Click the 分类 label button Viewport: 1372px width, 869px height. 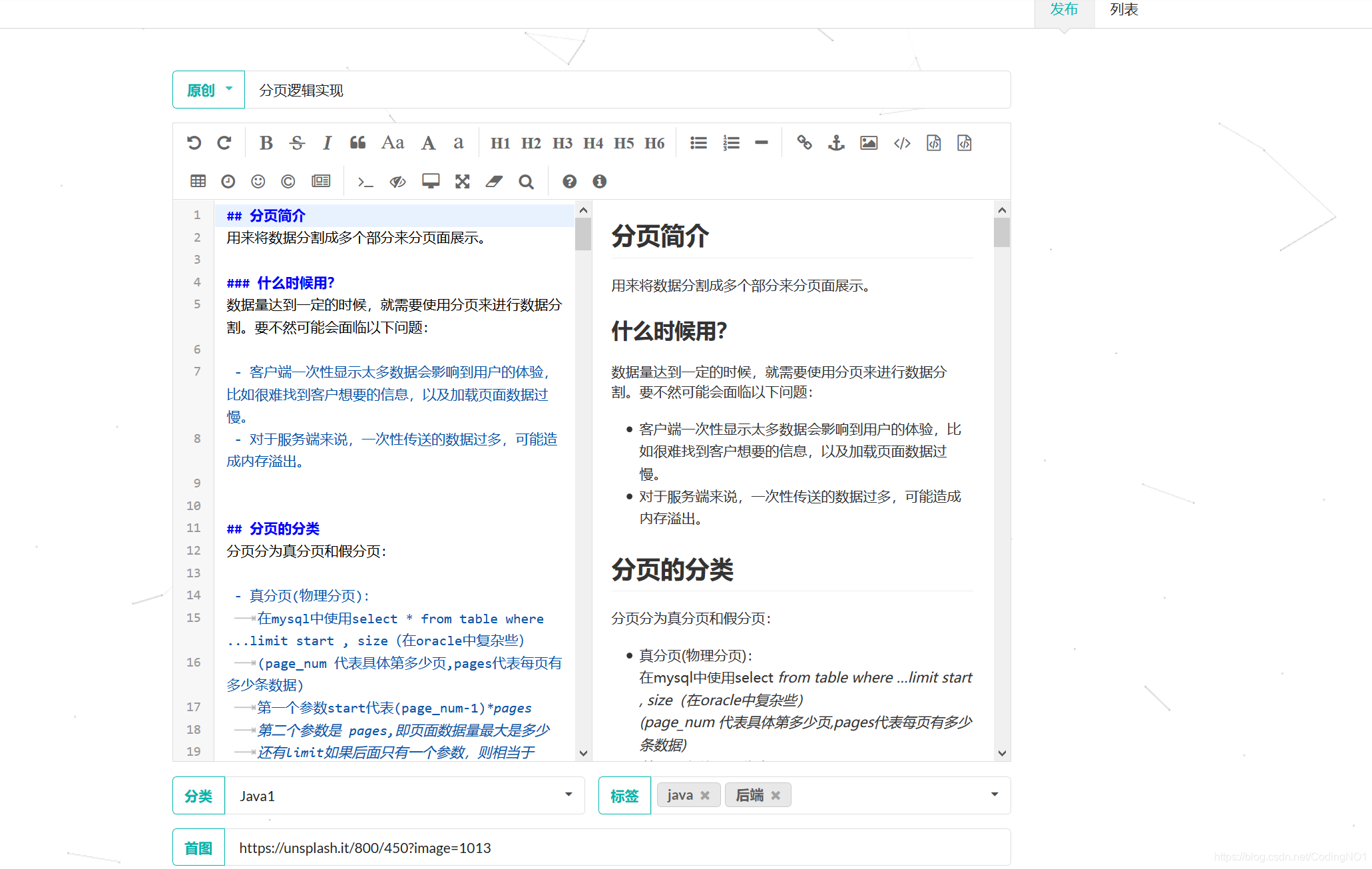click(199, 796)
